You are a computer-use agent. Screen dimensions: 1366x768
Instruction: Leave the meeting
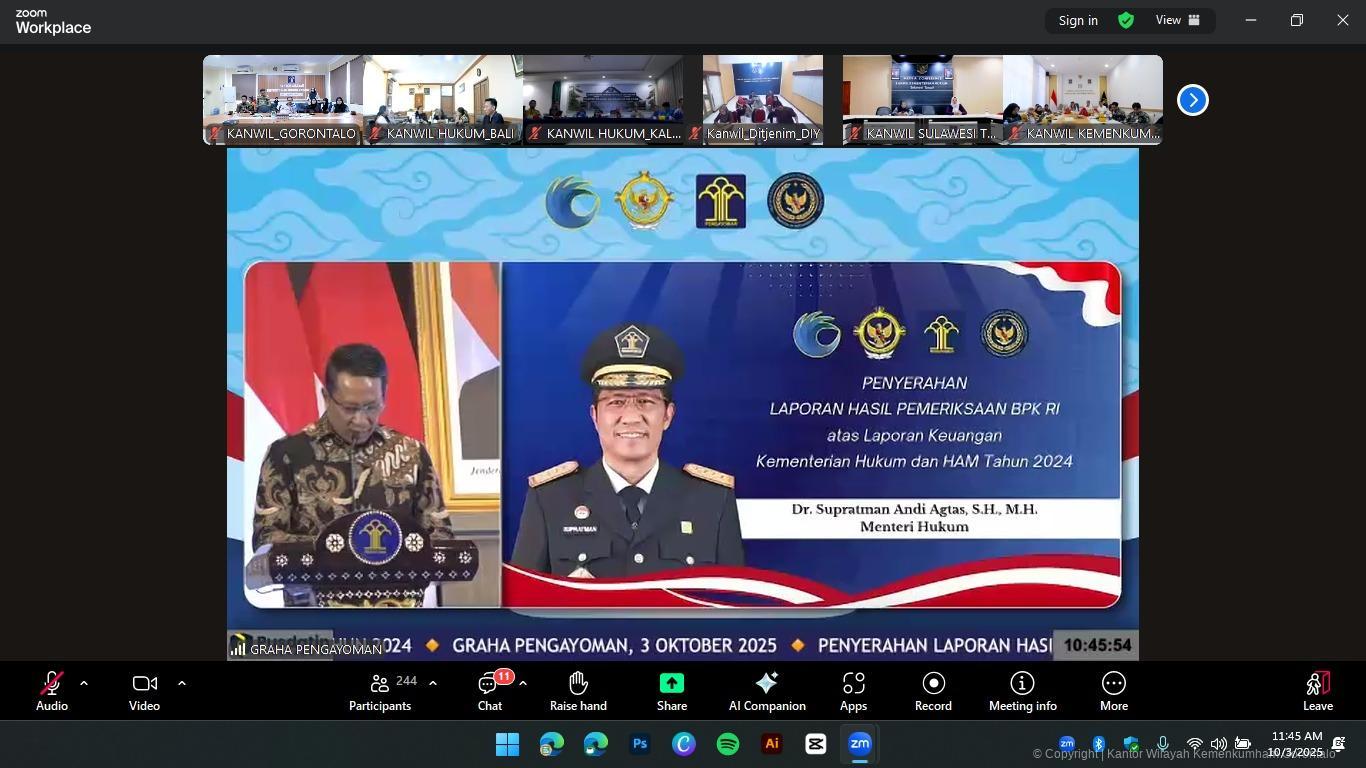(1317, 691)
